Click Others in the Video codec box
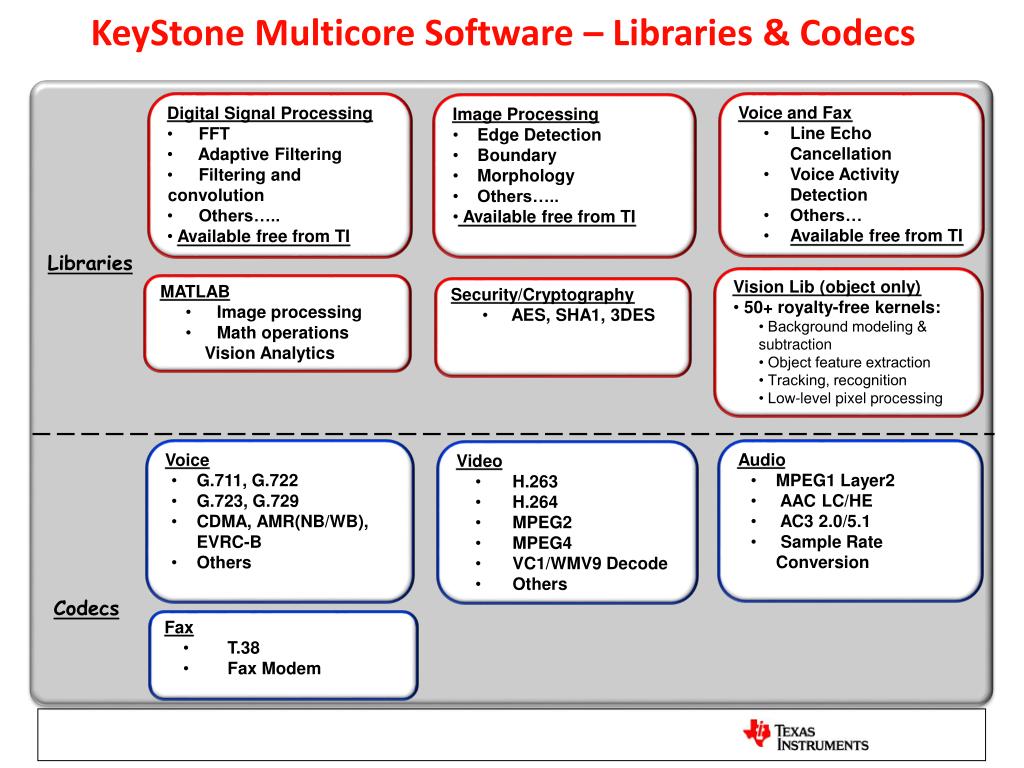Image resolution: width=1024 pixels, height=768 pixels. 539,584
